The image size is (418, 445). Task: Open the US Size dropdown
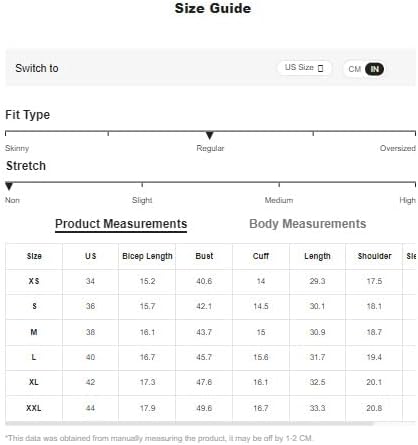coord(304,68)
